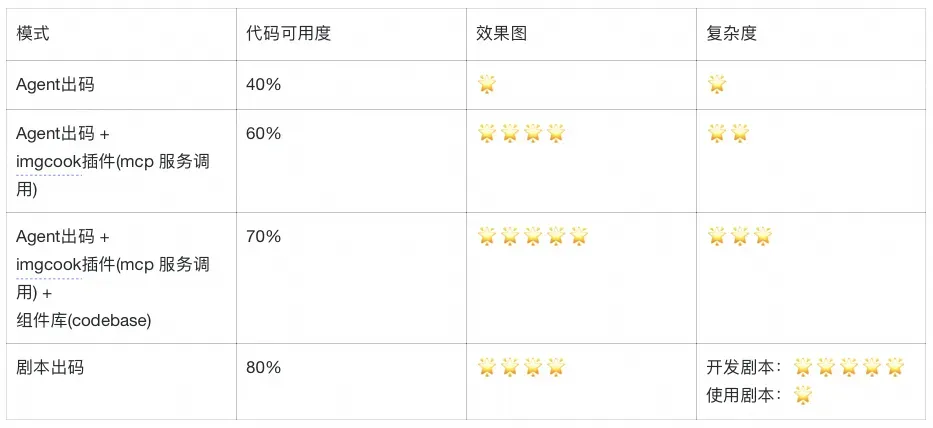Click underlined imgcook word in the 60% row
This screenshot has width=933, height=428.
[x=49, y=162]
